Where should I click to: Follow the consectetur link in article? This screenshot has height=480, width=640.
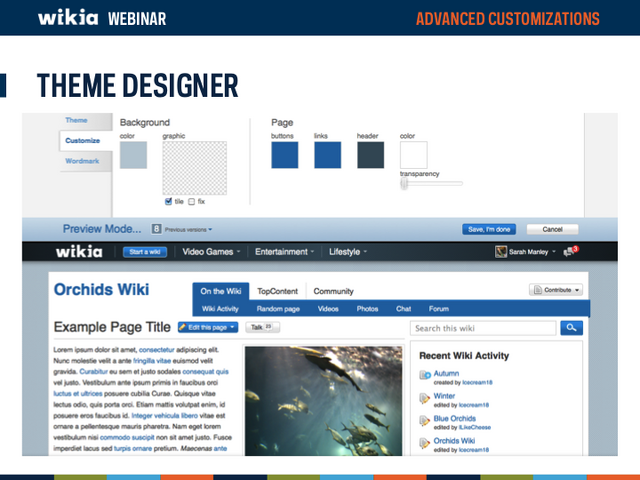[x=157, y=350]
